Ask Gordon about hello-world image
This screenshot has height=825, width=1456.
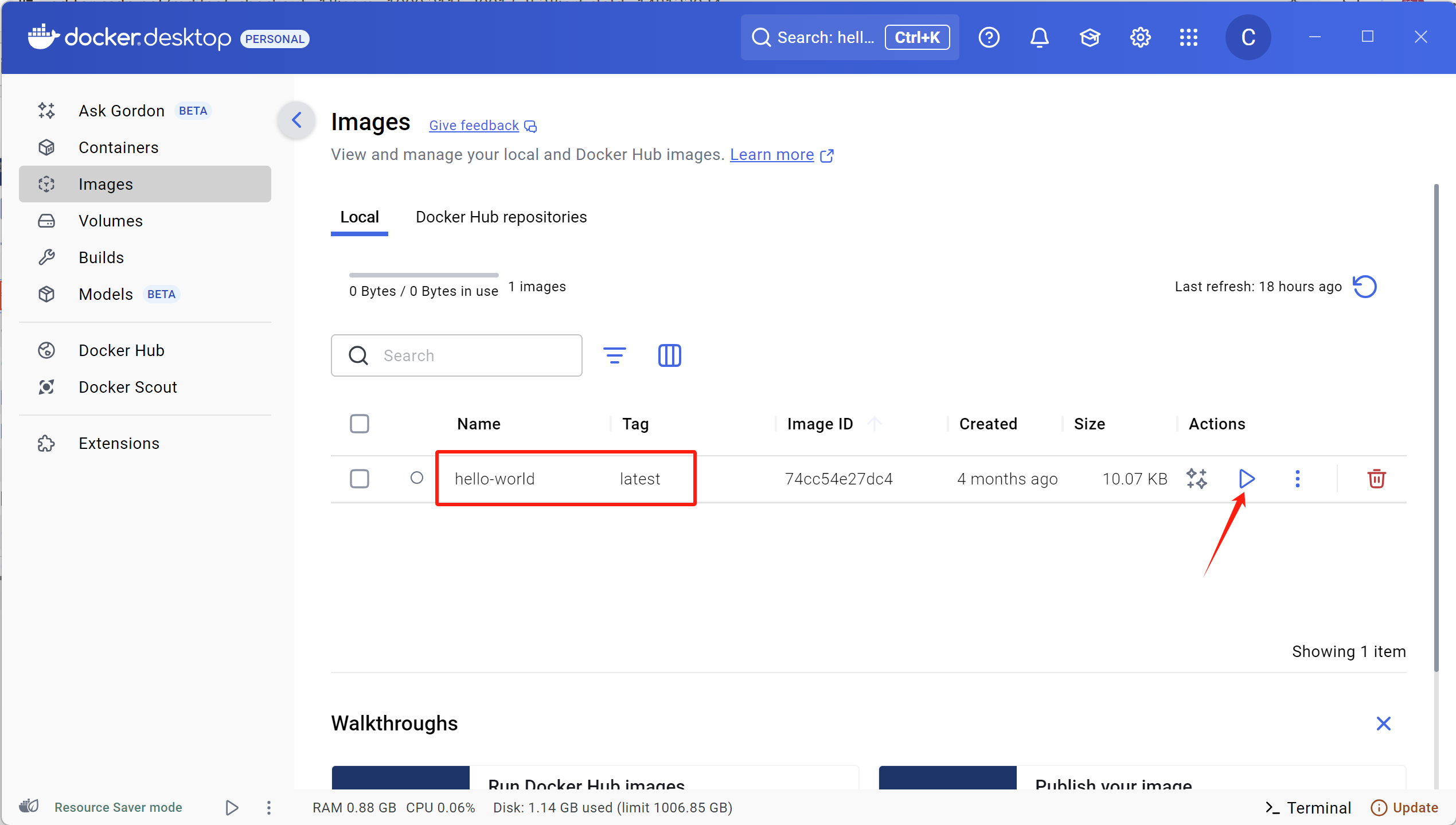coord(1197,479)
